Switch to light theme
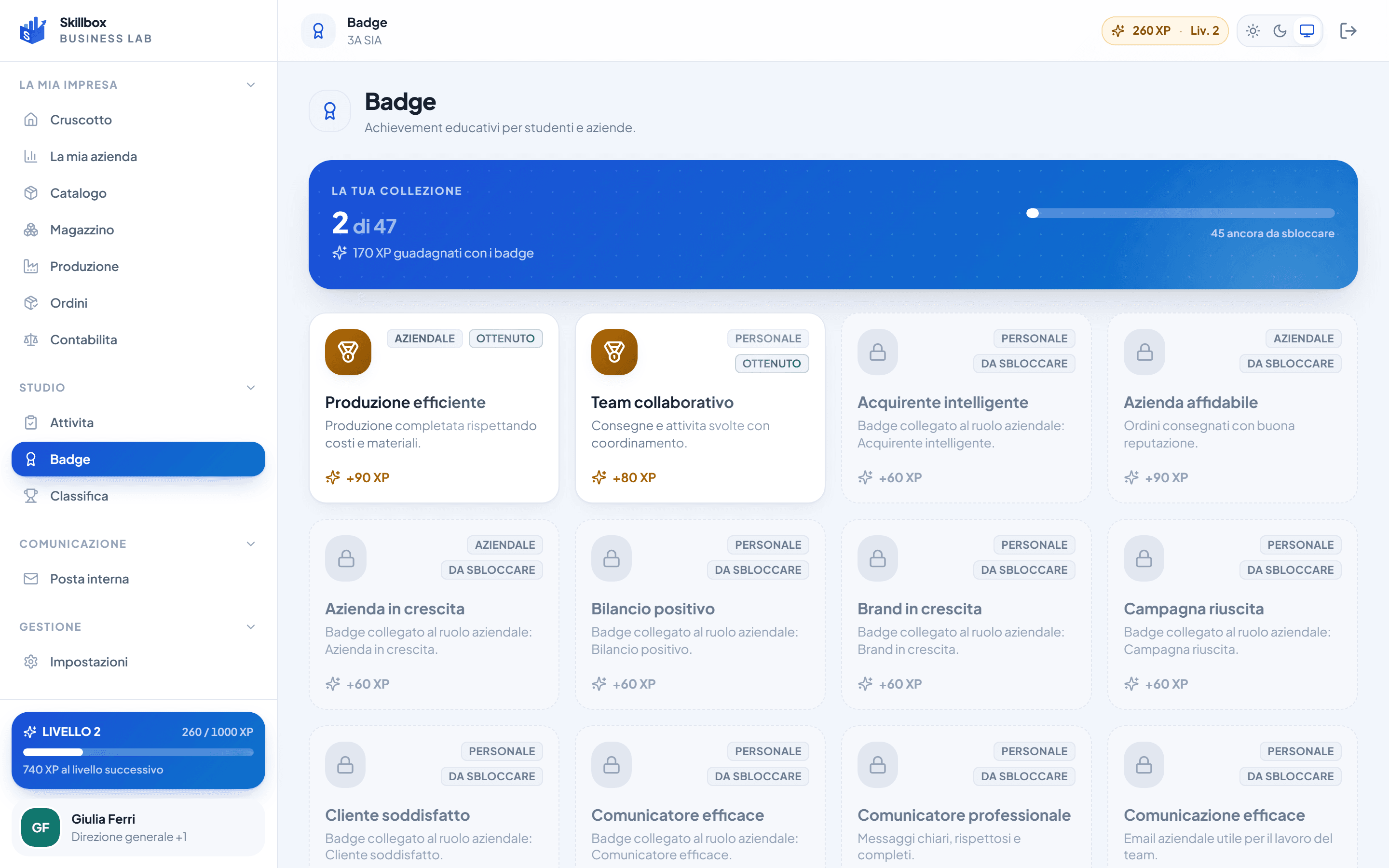1389x868 pixels. (x=1253, y=31)
